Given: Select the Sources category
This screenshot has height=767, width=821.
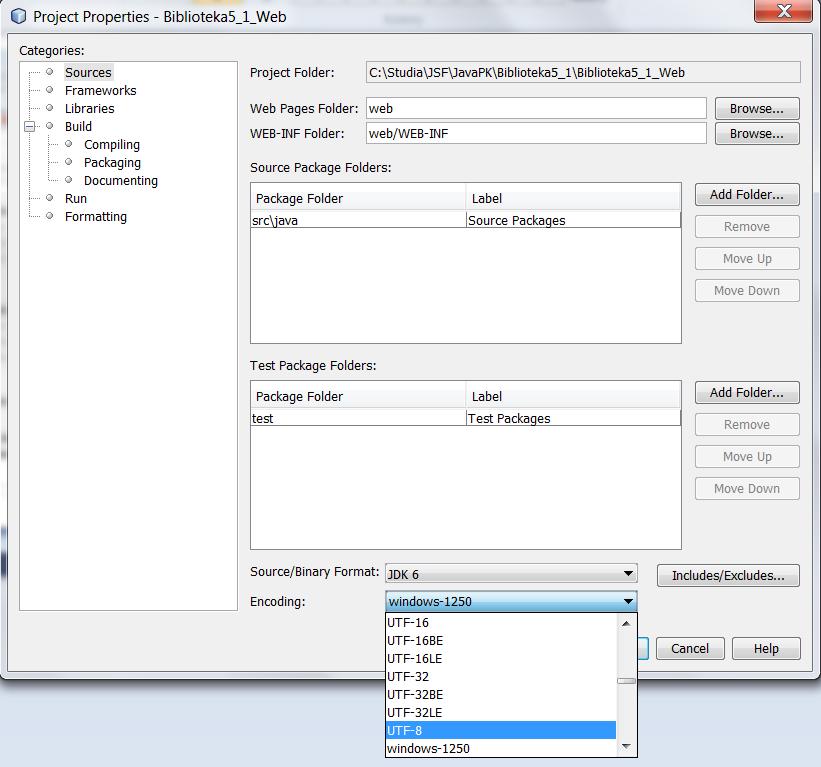Looking at the screenshot, I should [x=88, y=72].
